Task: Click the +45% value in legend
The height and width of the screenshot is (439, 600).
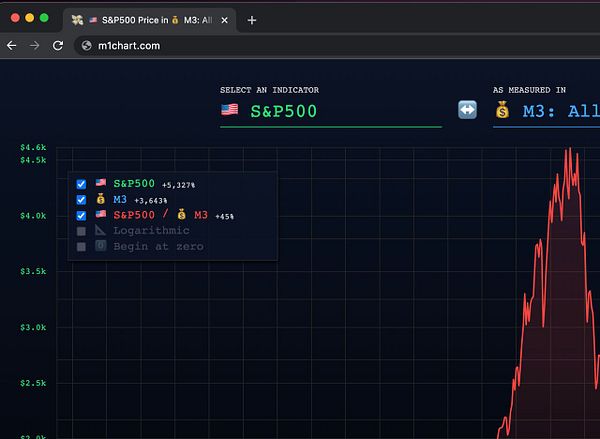Action: tap(224, 217)
